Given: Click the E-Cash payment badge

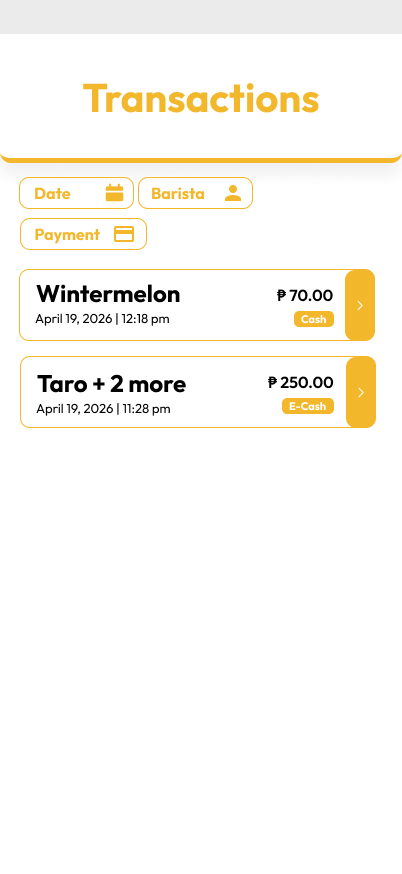Looking at the screenshot, I should [308, 406].
